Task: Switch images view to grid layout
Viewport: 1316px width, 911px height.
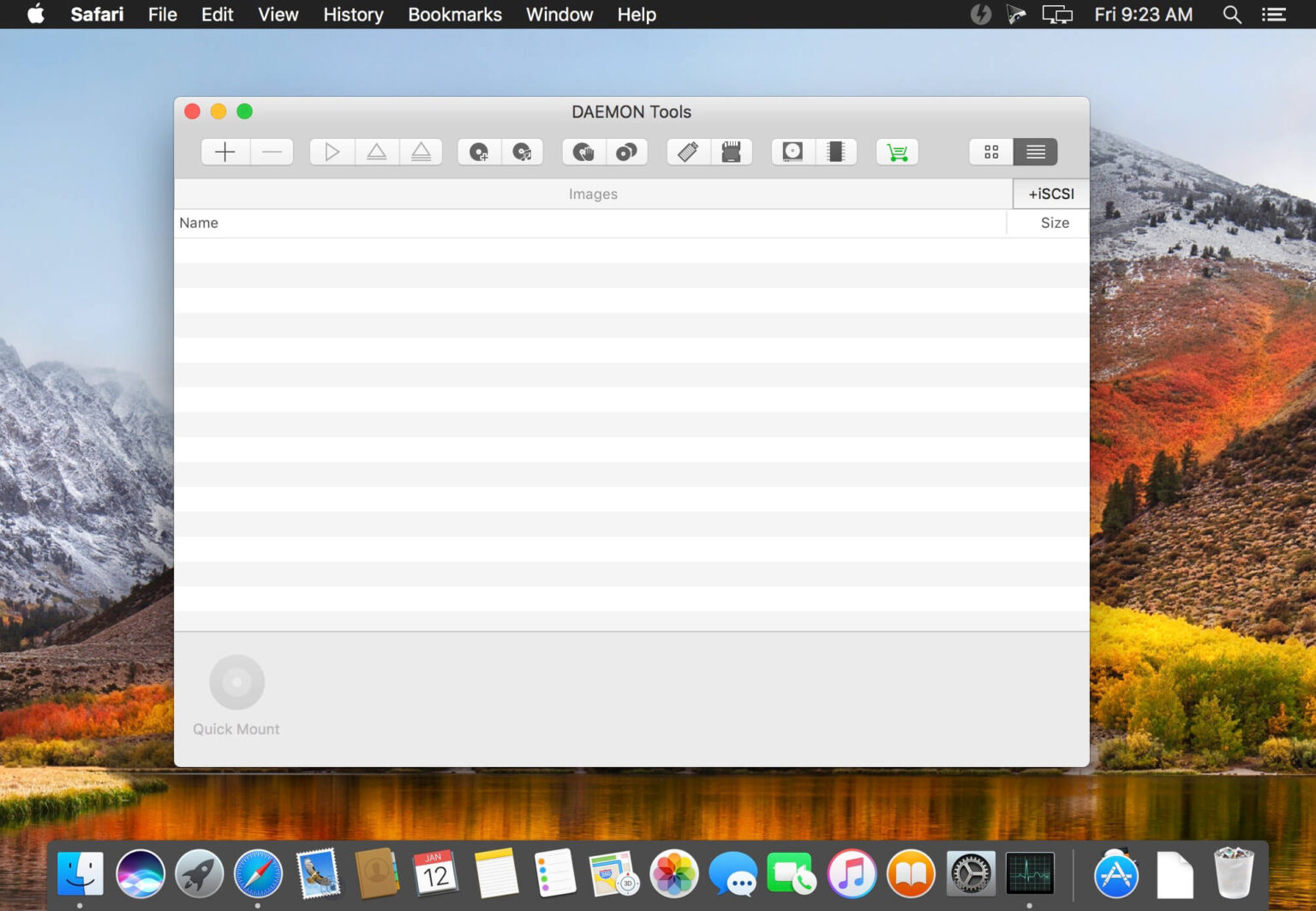Action: coord(991,152)
